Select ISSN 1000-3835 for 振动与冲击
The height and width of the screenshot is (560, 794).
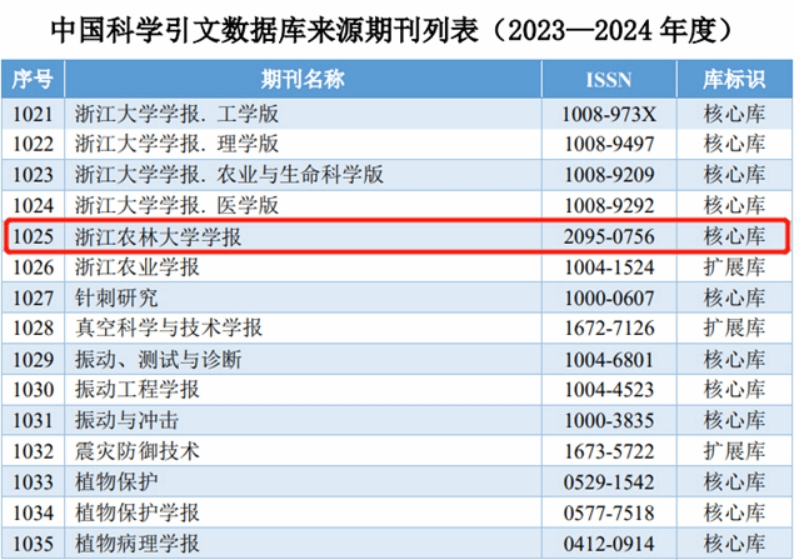[x=609, y=420]
